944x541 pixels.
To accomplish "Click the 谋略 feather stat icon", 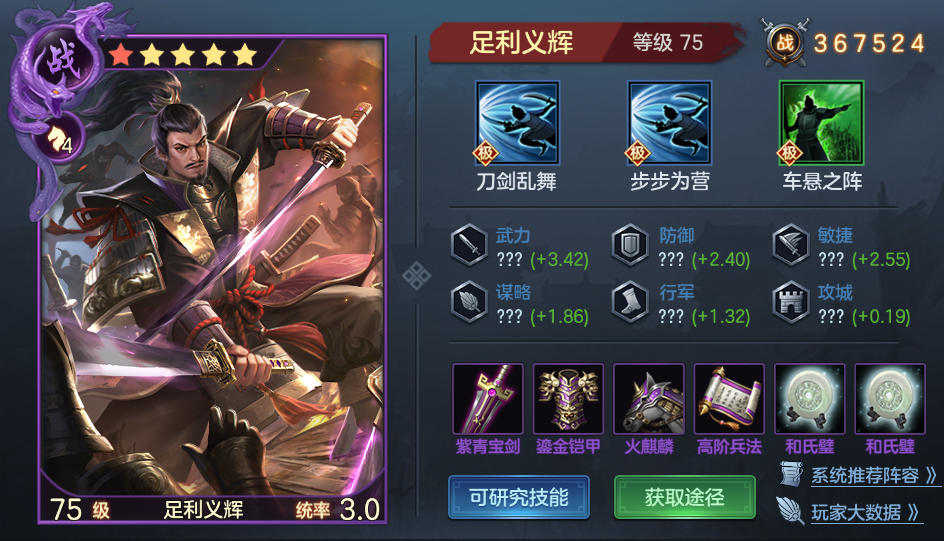I will tap(470, 302).
